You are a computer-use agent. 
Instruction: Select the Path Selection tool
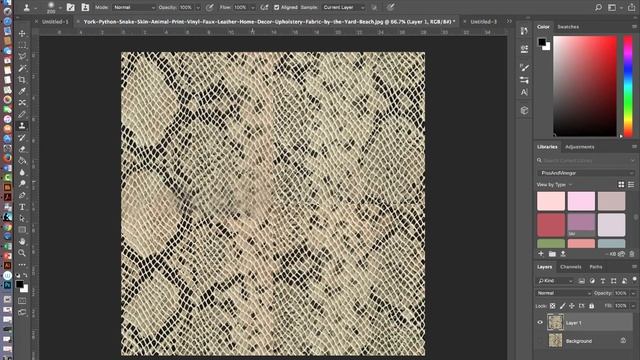tap(22, 218)
